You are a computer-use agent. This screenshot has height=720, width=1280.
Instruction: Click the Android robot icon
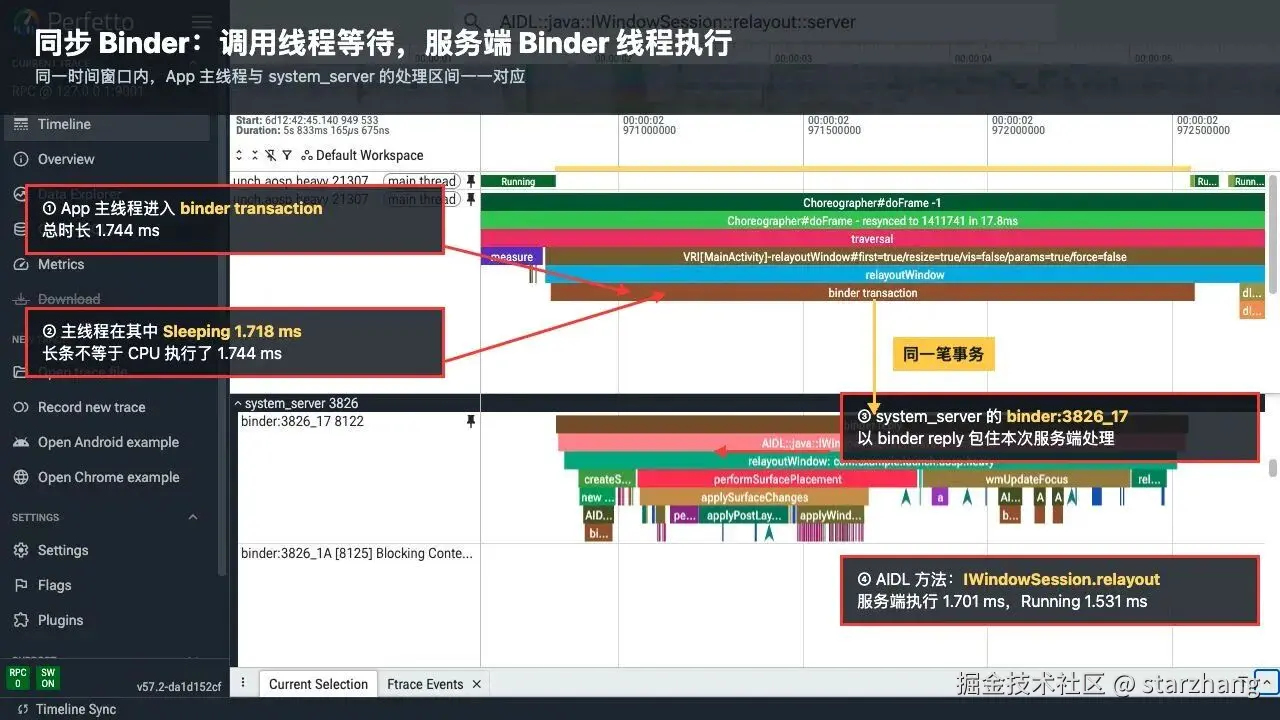(x=20, y=442)
